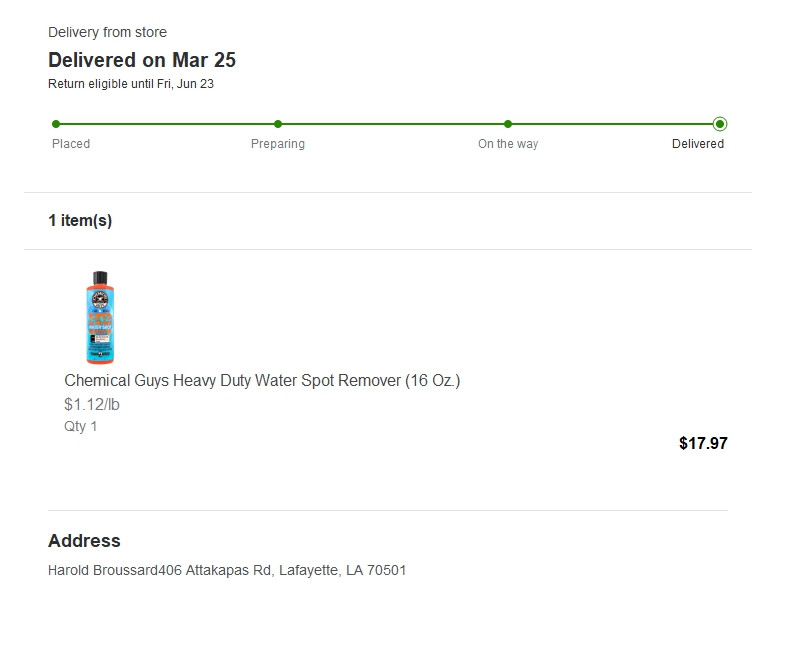This screenshot has height=646, width=800.
Task: Click the On the way label
Action: [x=508, y=144]
